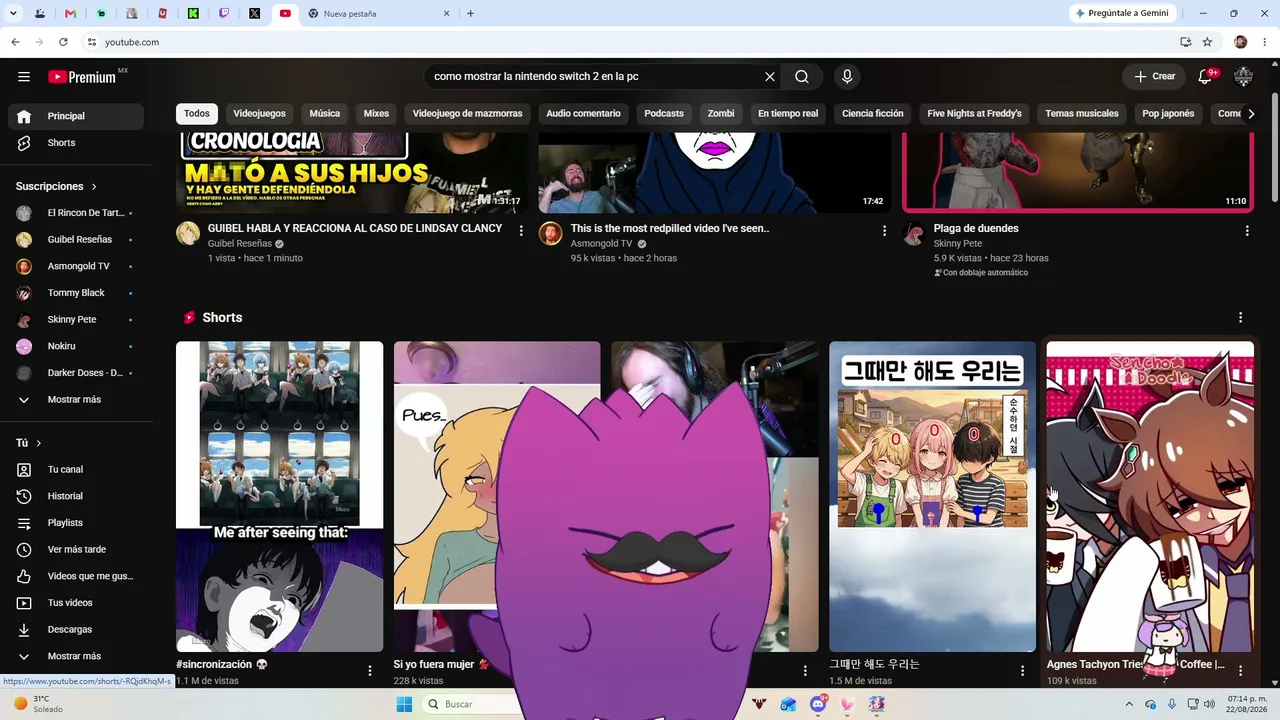Select the Zombi filter chip
The image size is (1280, 720).
(721, 114)
